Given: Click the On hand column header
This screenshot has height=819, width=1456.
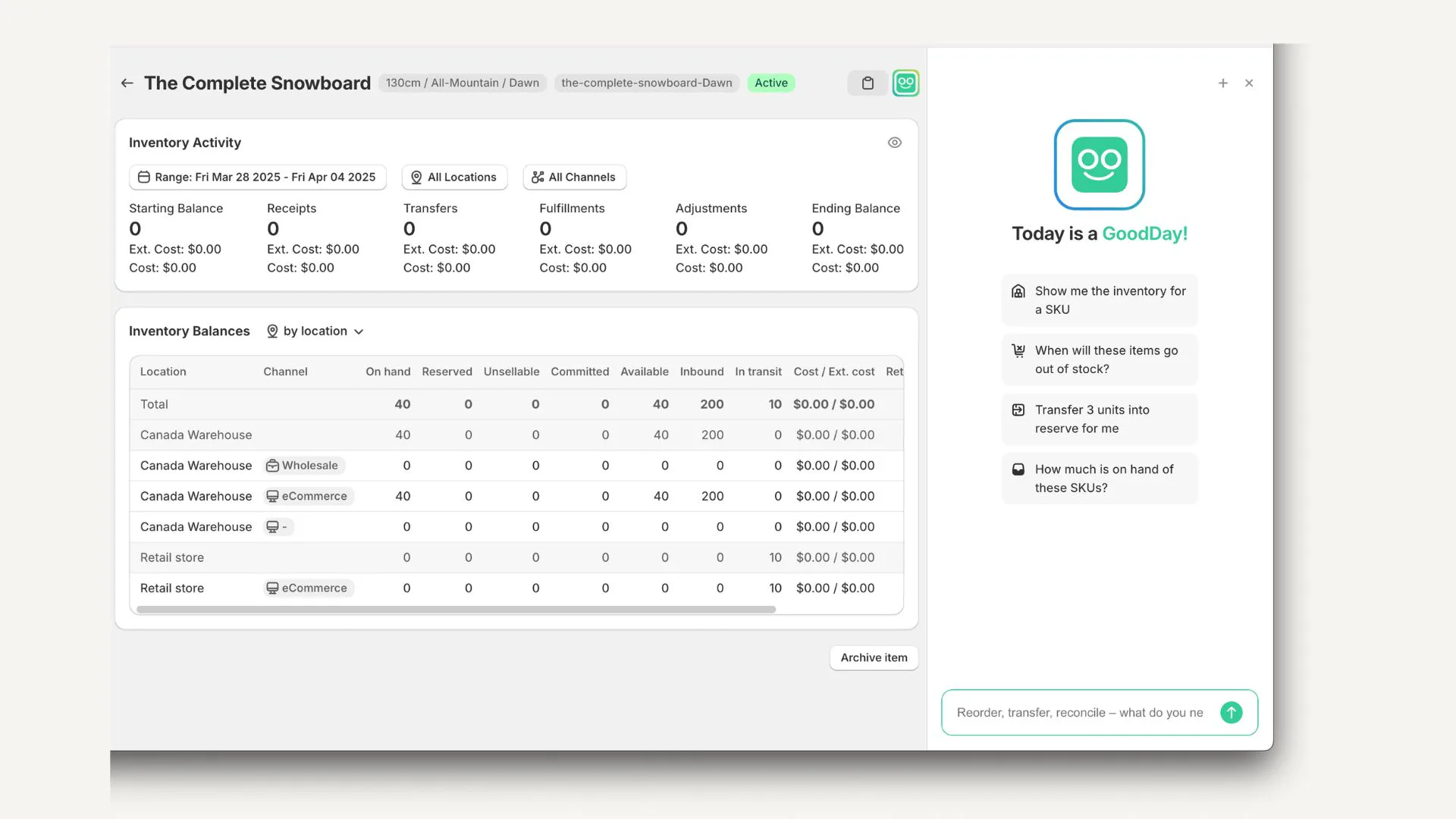Looking at the screenshot, I should click(x=388, y=372).
